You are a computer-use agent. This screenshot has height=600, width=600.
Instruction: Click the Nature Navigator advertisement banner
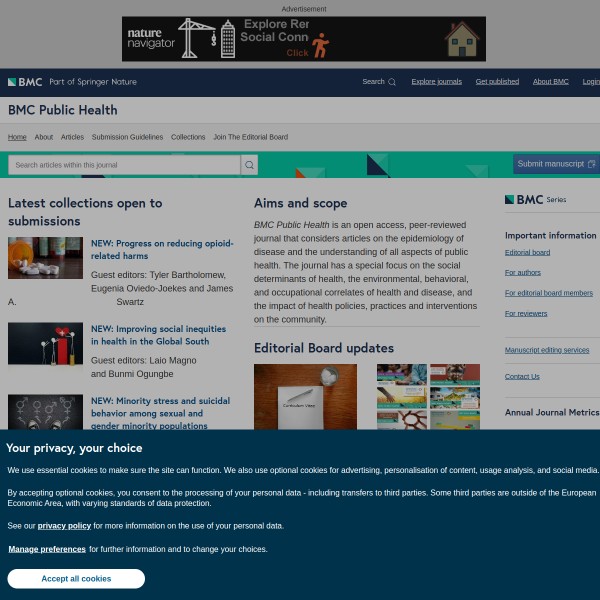[x=303, y=39]
